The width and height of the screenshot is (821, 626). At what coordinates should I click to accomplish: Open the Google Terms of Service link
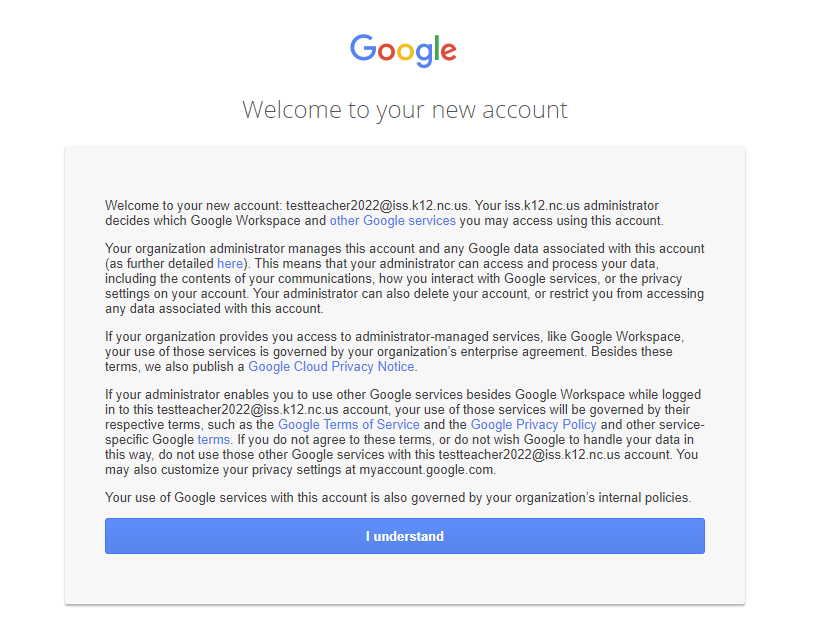click(349, 424)
